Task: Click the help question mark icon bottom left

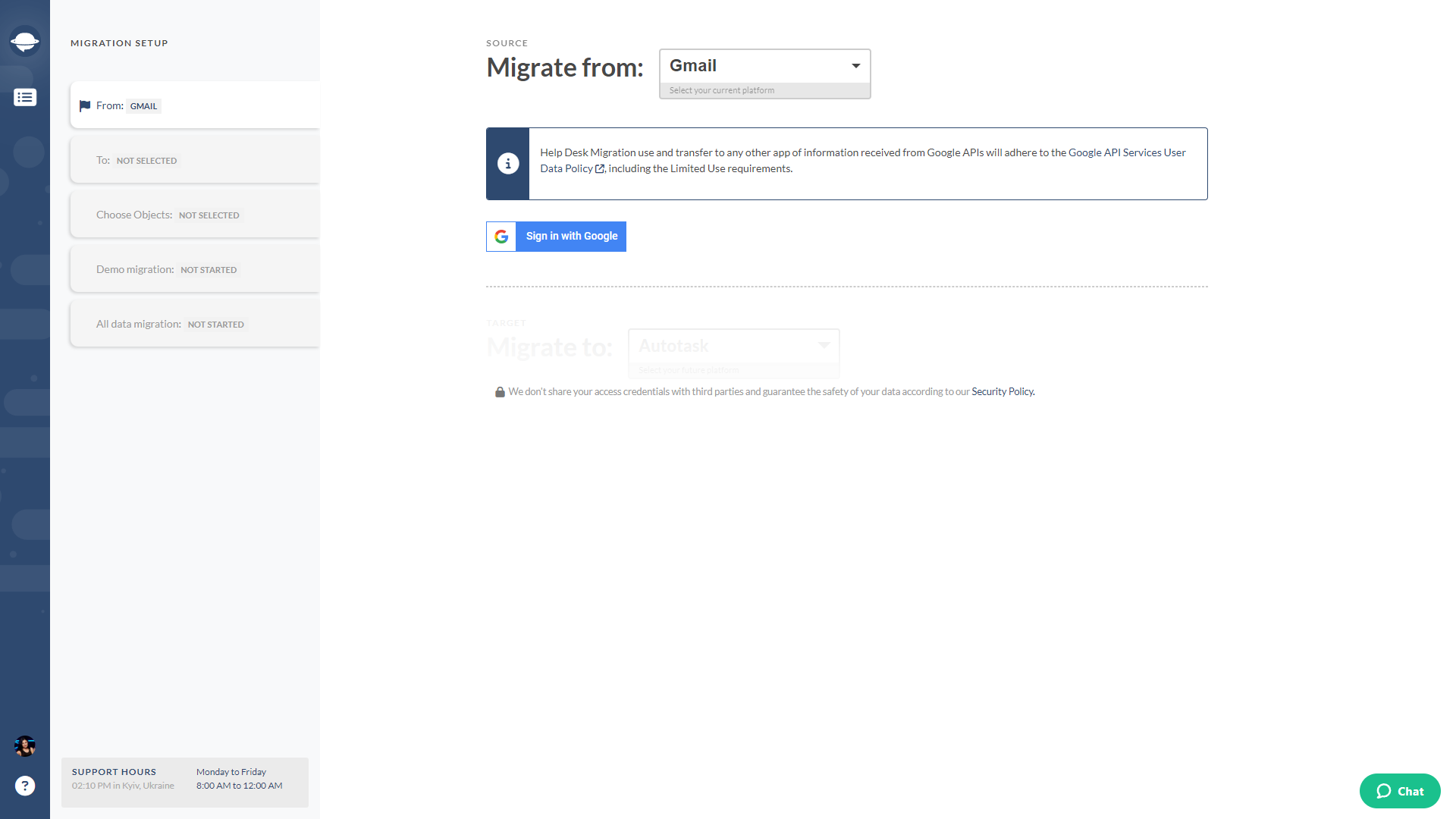Action: pyautogui.click(x=24, y=785)
